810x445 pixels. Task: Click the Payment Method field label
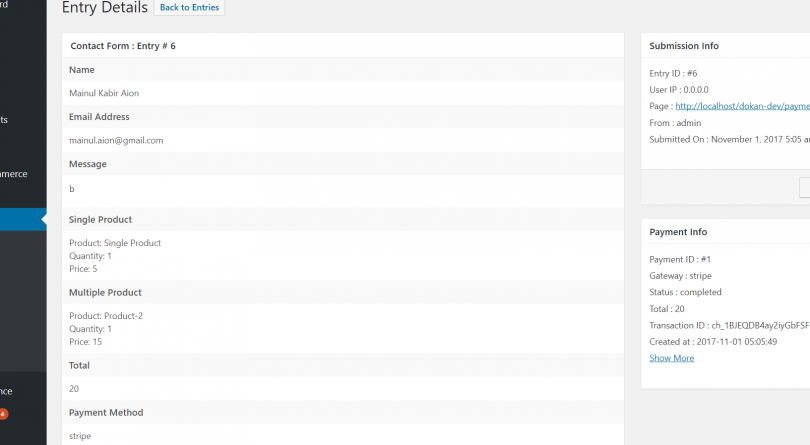click(x=106, y=412)
